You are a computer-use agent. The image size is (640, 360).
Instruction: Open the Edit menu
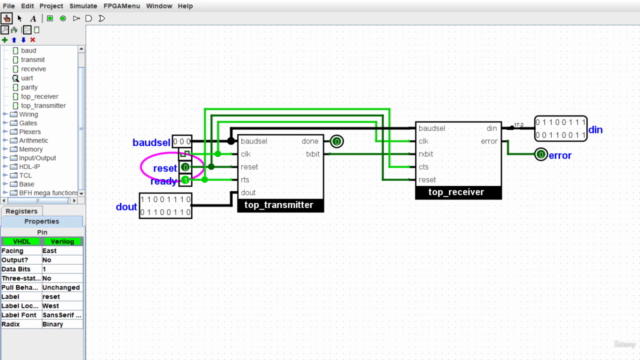pyautogui.click(x=27, y=6)
